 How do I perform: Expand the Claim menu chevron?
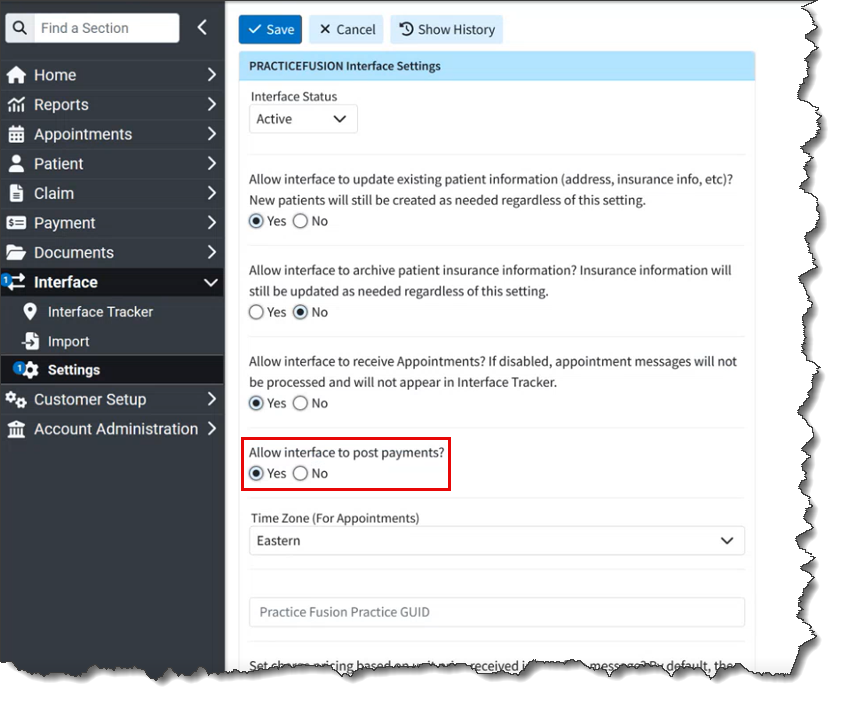coord(212,193)
